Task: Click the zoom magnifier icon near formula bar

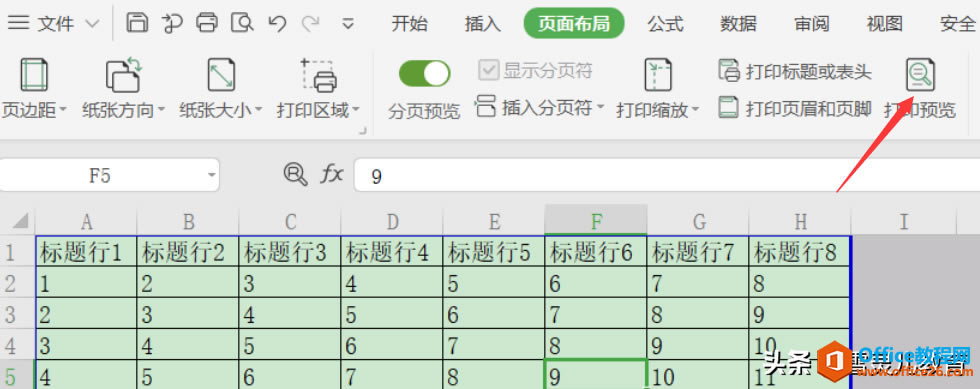Action: [x=295, y=174]
